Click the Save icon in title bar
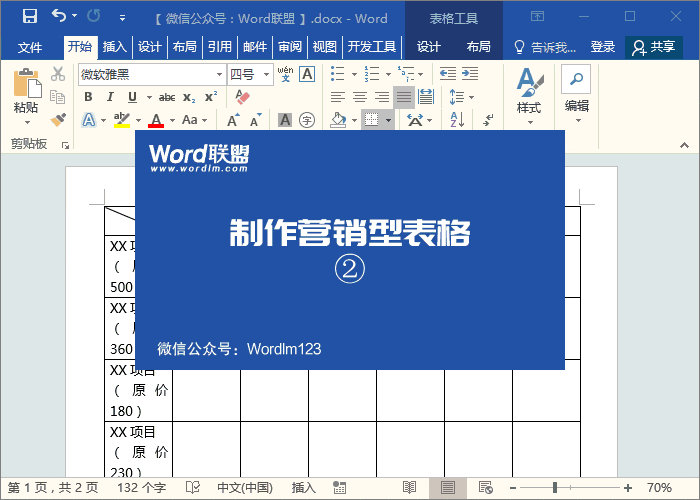700x500 pixels. (x=30, y=17)
